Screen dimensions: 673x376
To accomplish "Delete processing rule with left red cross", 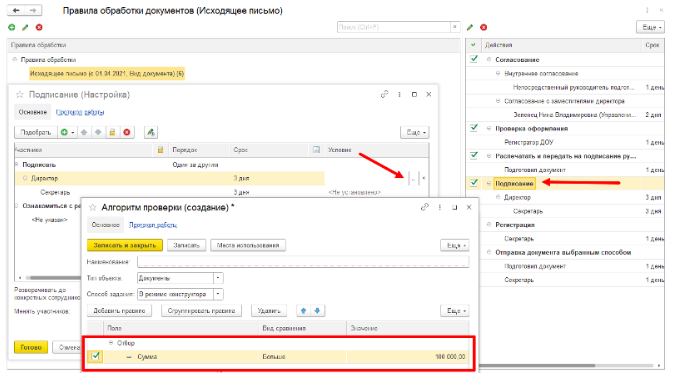I will tap(39, 27).
